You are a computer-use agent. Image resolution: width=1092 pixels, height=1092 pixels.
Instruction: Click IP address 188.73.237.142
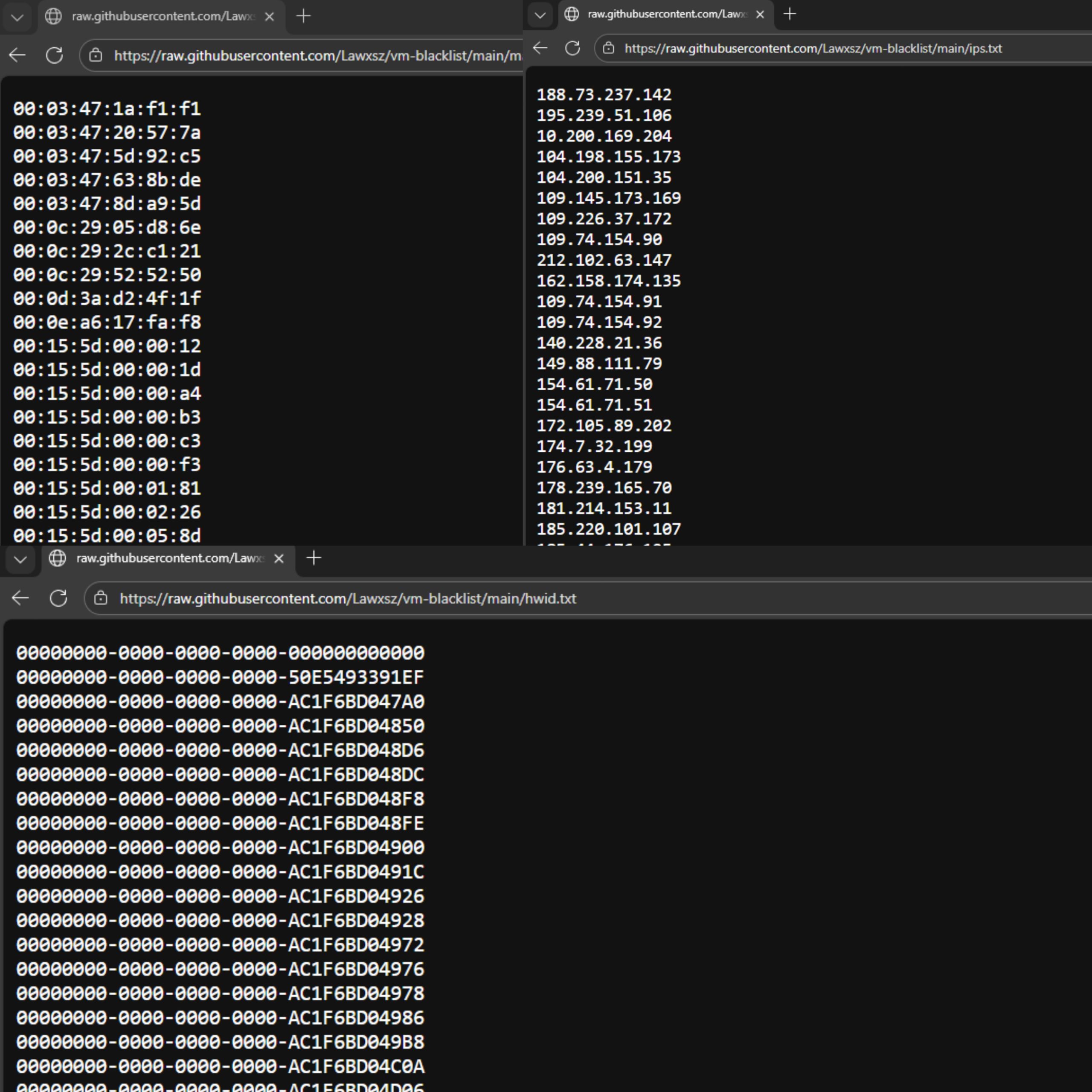pyautogui.click(x=604, y=94)
